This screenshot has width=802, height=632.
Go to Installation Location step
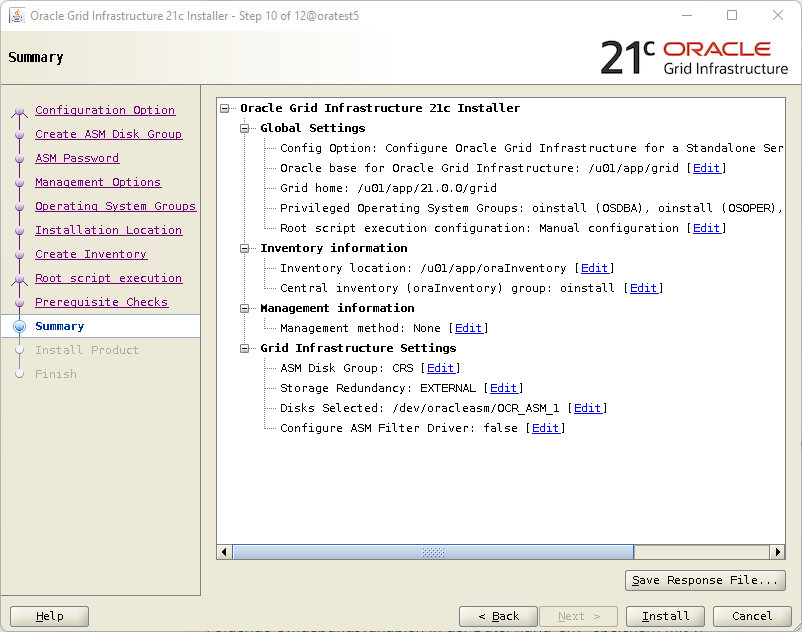click(x=108, y=230)
